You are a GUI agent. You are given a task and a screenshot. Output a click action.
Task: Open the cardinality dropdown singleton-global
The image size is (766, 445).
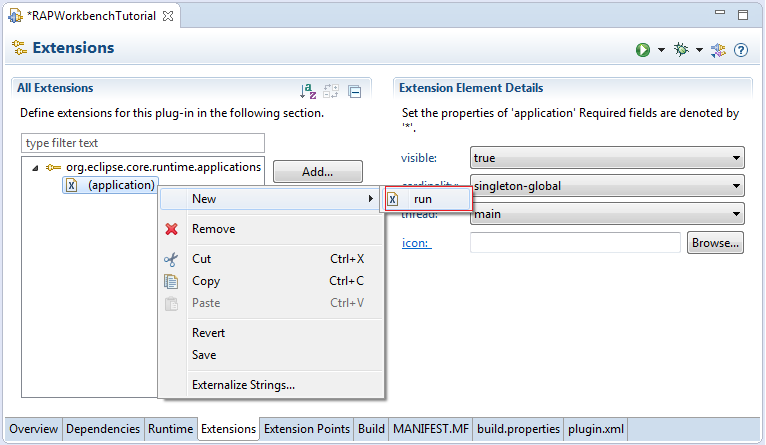(607, 186)
